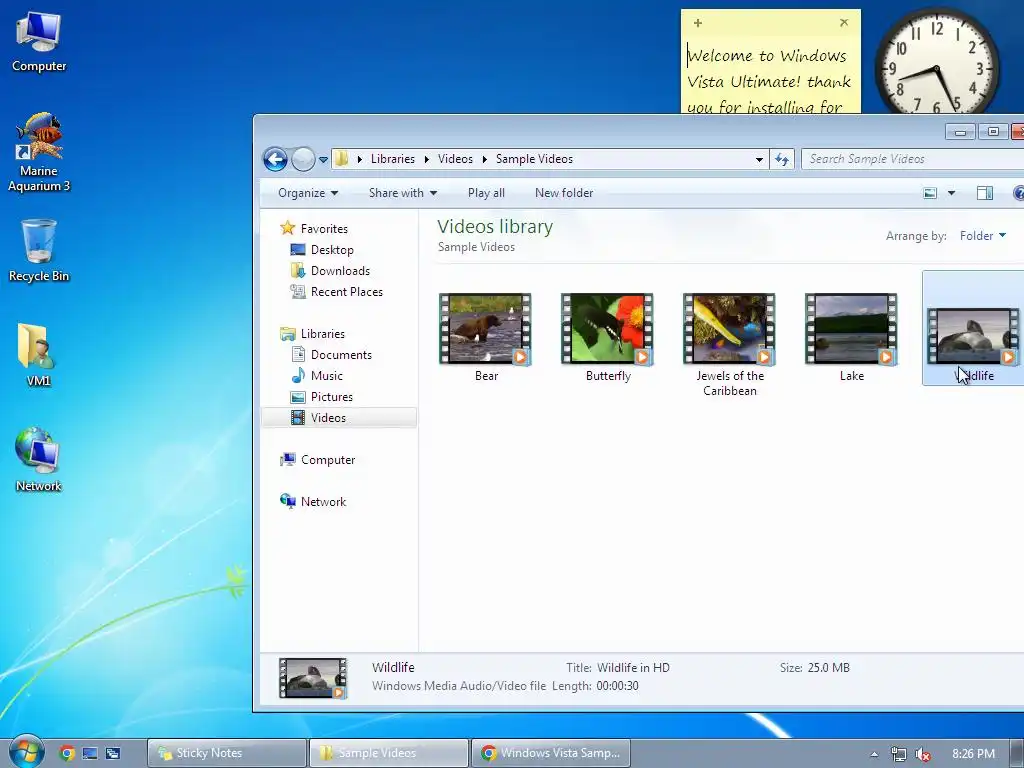Select Libraries in the navigation pane
Viewport: 1024px width, 768px height.
323,334
